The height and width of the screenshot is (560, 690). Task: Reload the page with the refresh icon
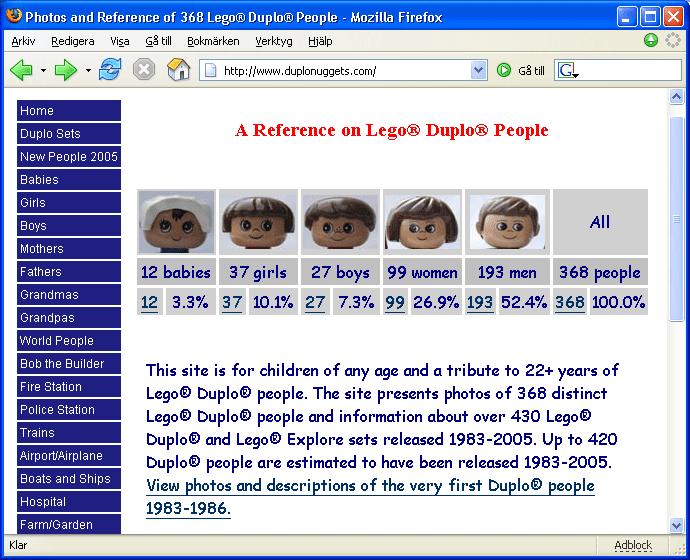click(110, 70)
